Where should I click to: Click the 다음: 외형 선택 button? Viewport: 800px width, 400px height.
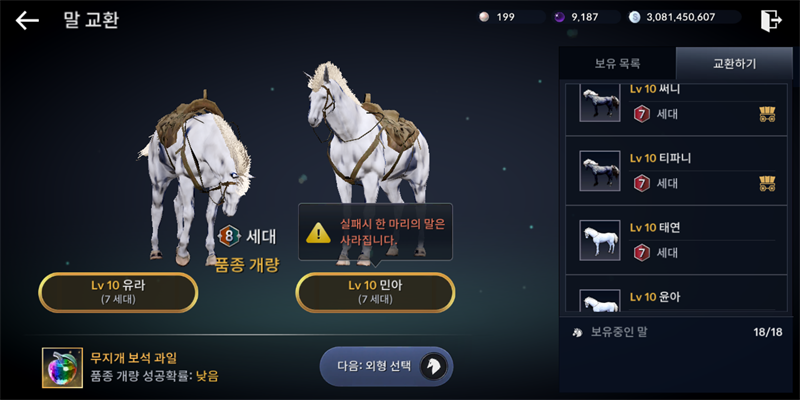point(386,366)
